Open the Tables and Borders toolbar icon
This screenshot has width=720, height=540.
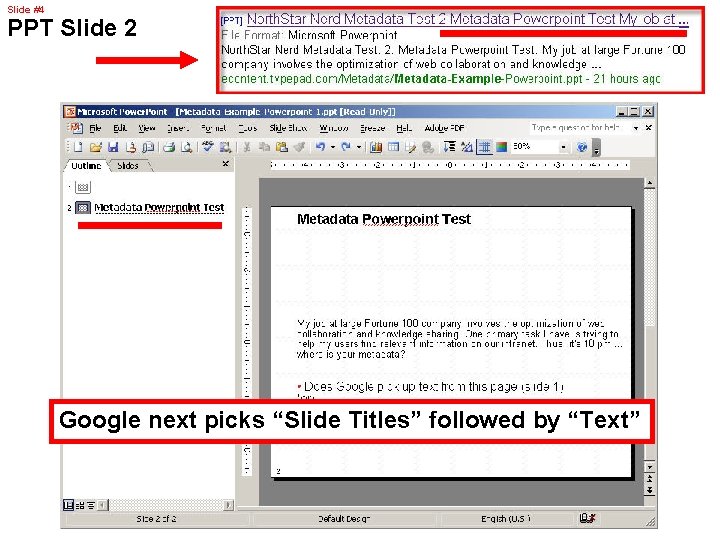[x=411, y=147]
